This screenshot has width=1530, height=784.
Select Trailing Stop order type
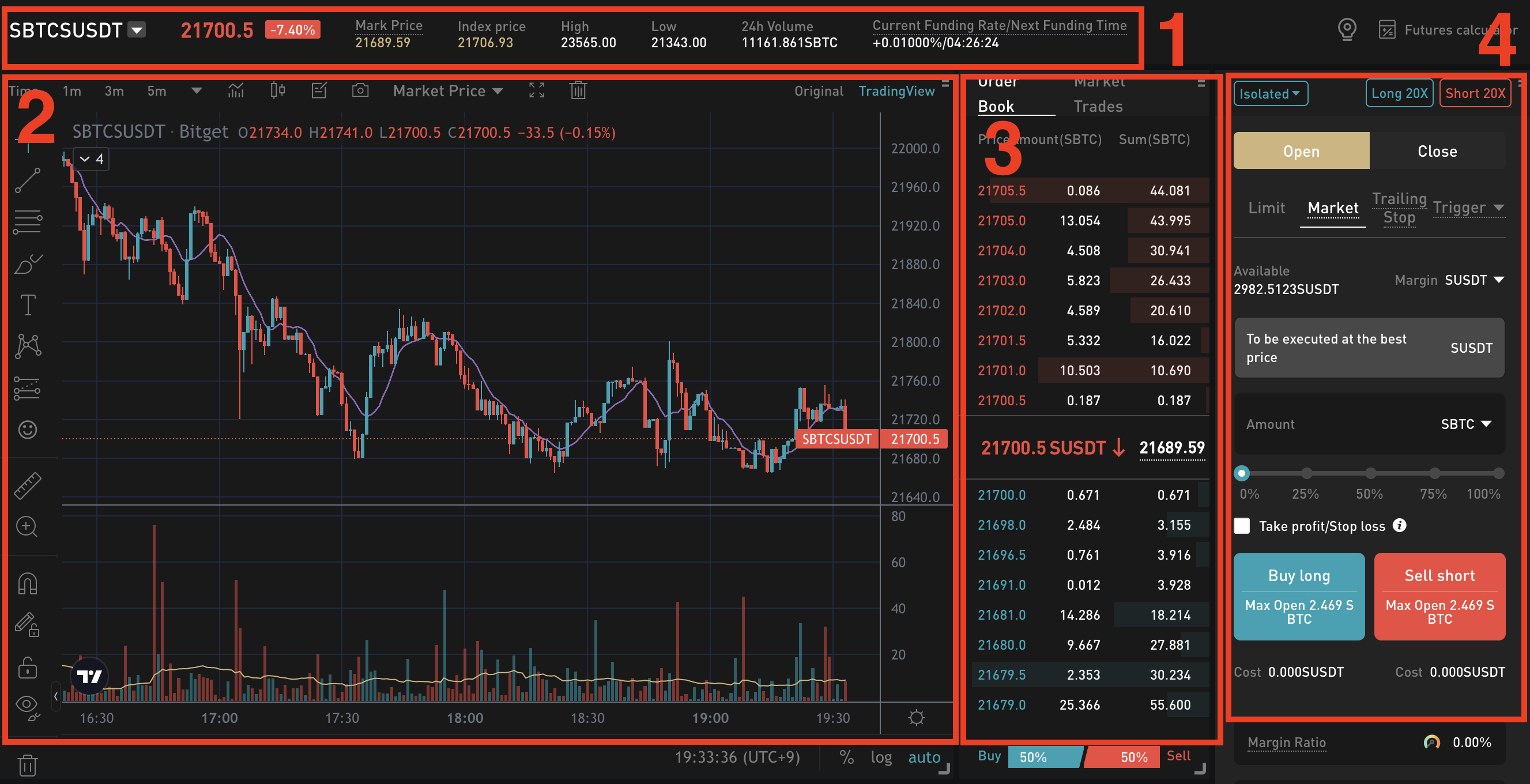pyautogui.click(x=1399, y=208)
